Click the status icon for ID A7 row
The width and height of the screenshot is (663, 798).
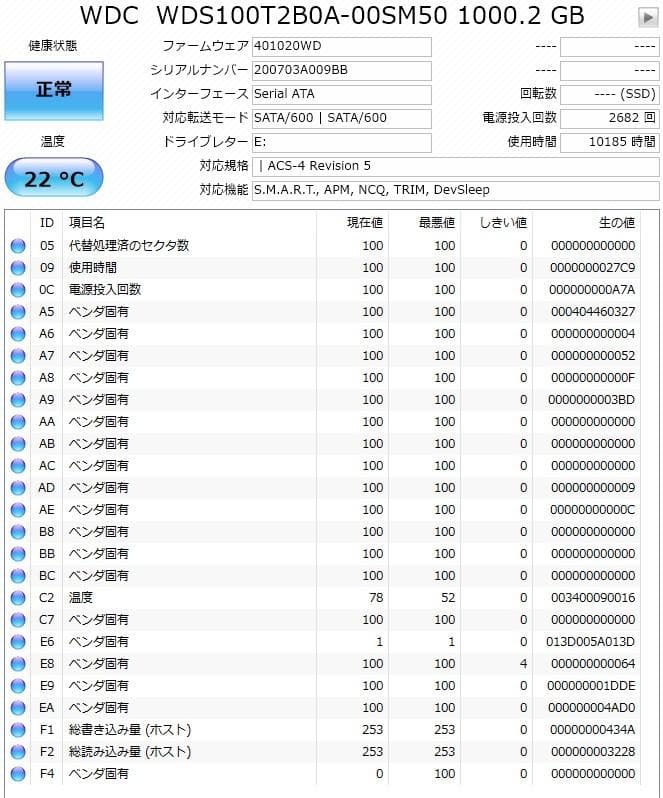tap(18, 356)
